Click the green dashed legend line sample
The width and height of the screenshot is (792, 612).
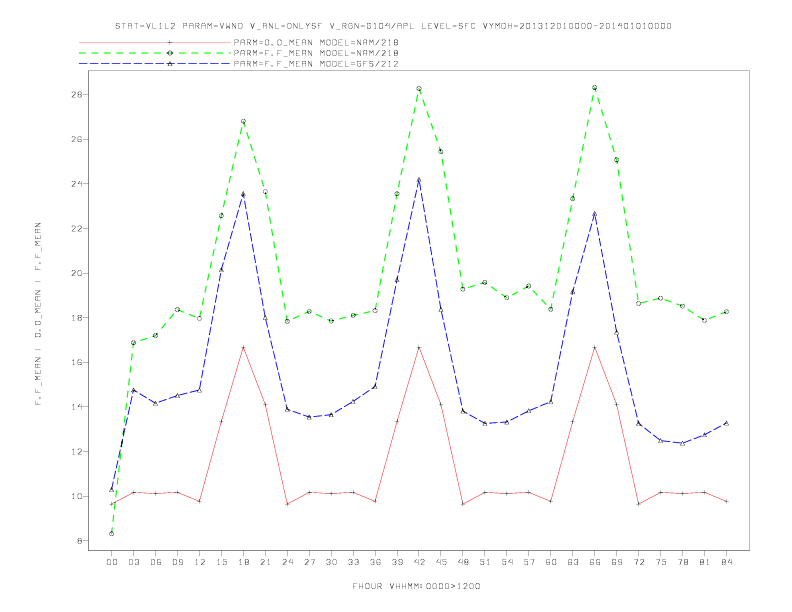point(155,53)
